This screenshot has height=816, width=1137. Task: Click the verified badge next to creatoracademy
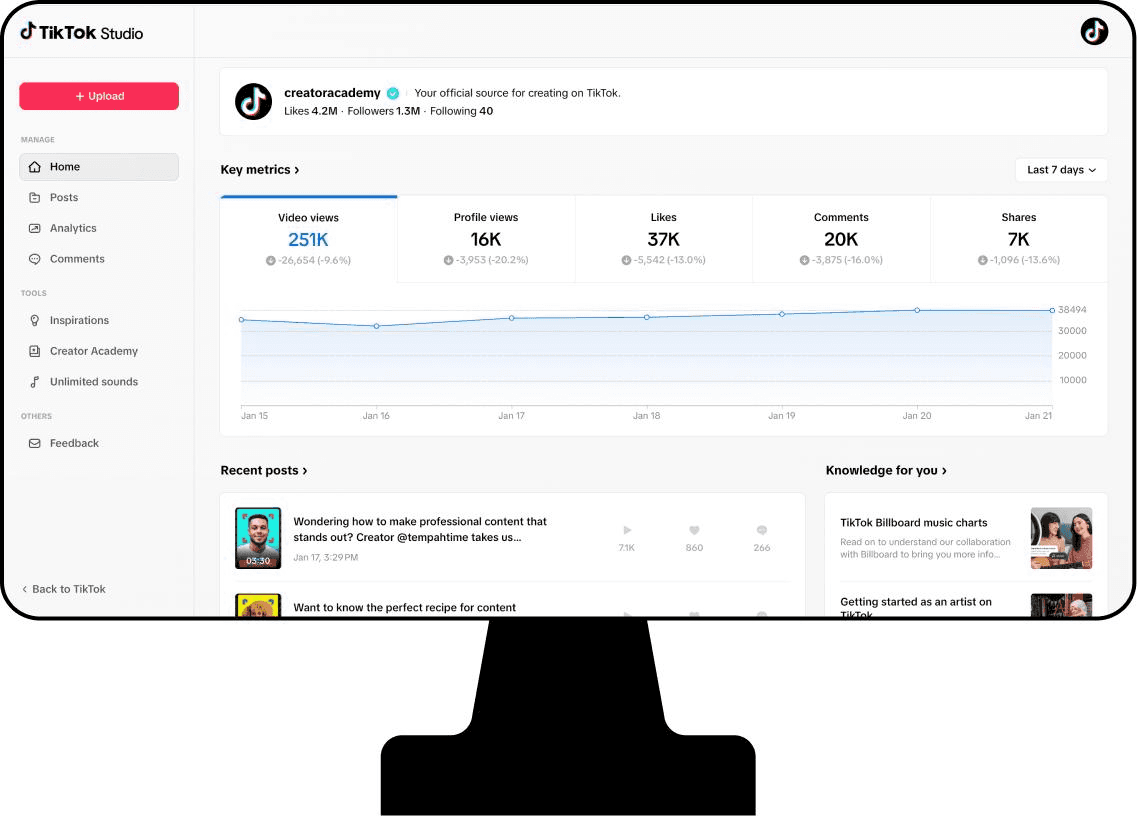393,93
